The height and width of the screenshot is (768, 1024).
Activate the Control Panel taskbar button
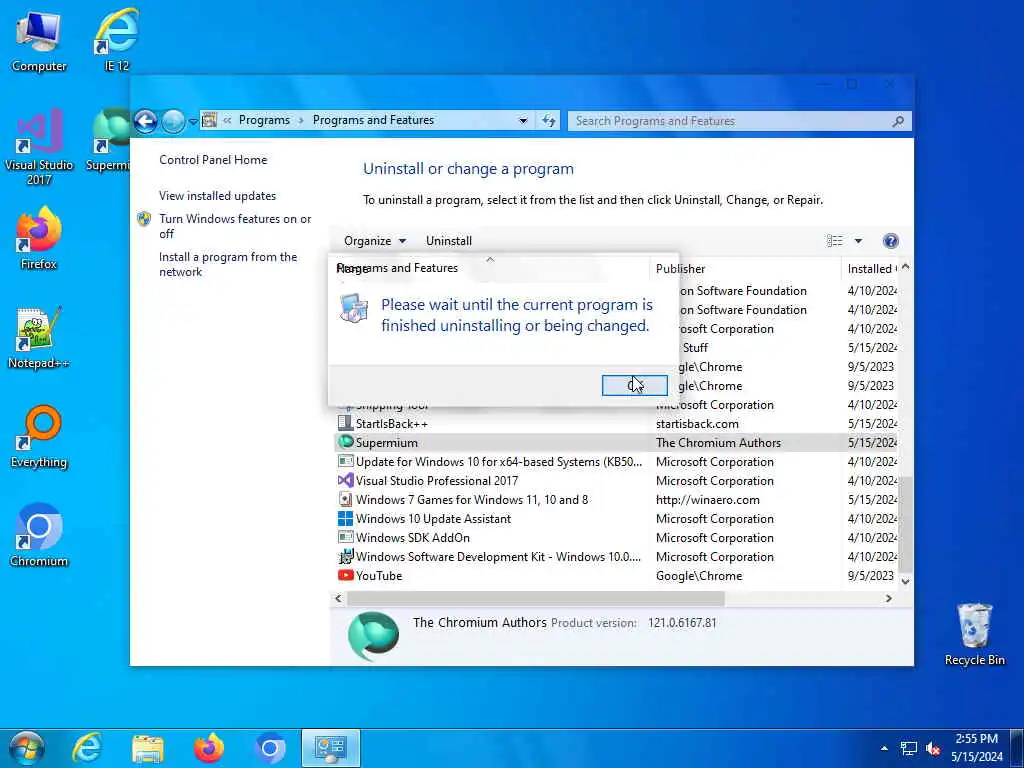[330, 748]
